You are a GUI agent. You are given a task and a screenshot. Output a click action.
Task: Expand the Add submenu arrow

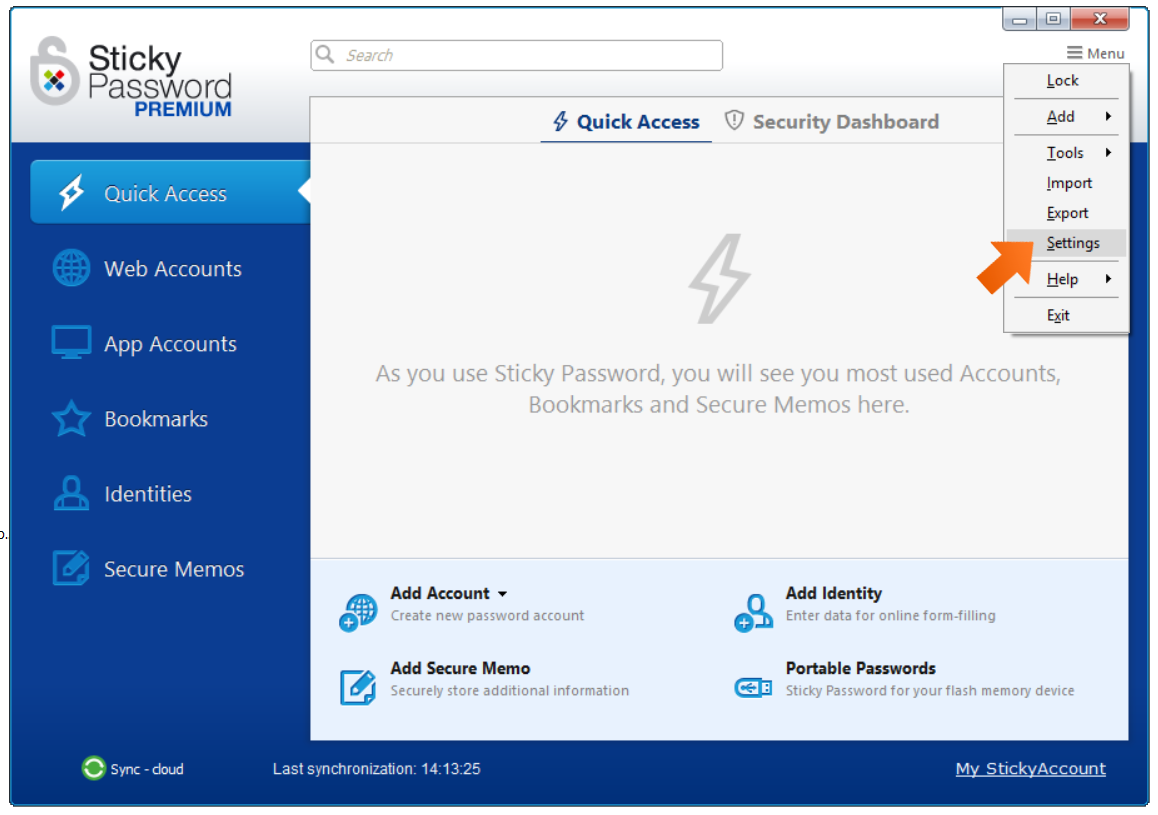tap(1109, 116)
